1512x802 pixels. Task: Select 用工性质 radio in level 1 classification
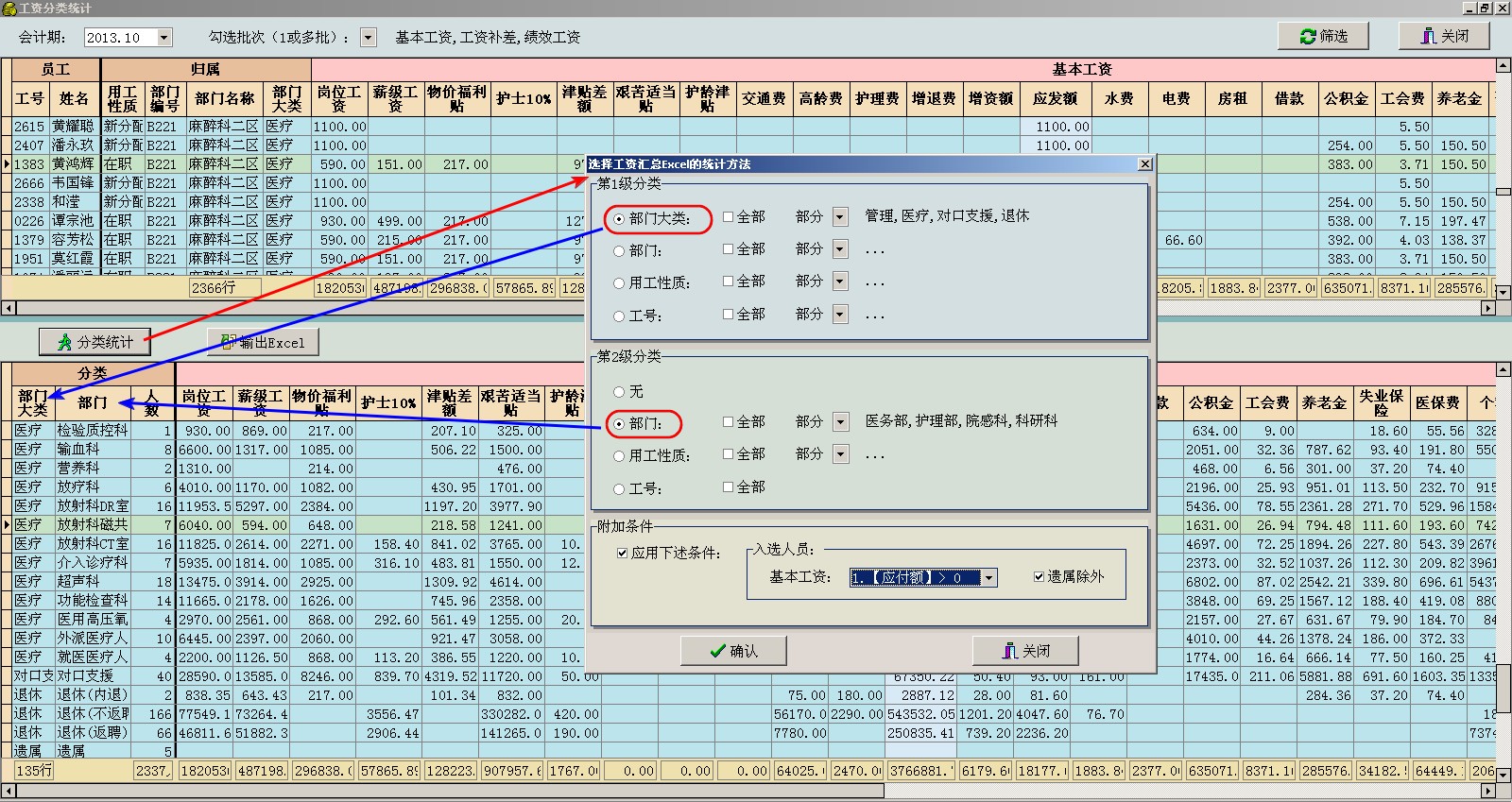pyautogui.click(x=619, y=283)
